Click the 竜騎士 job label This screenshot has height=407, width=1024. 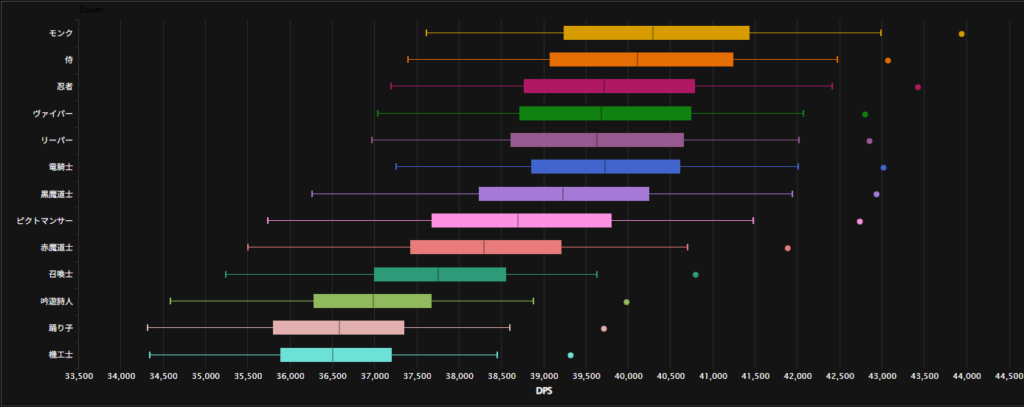(56, 167)
